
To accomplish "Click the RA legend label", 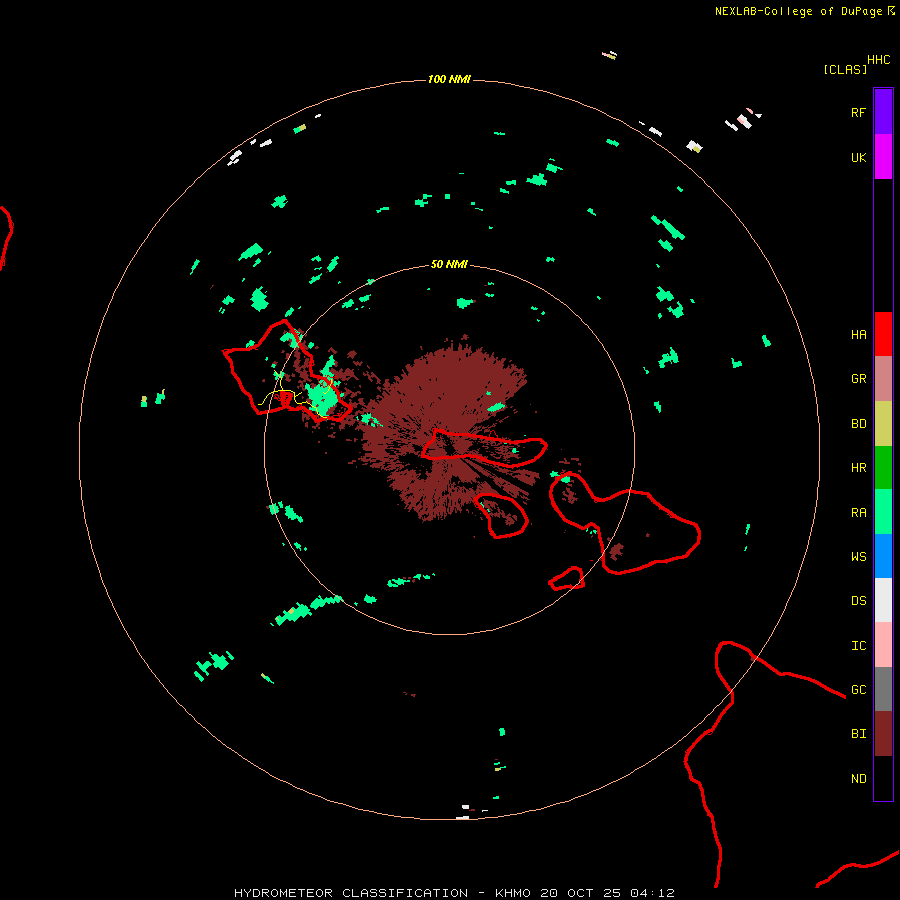I will click(x=858, y=513).
